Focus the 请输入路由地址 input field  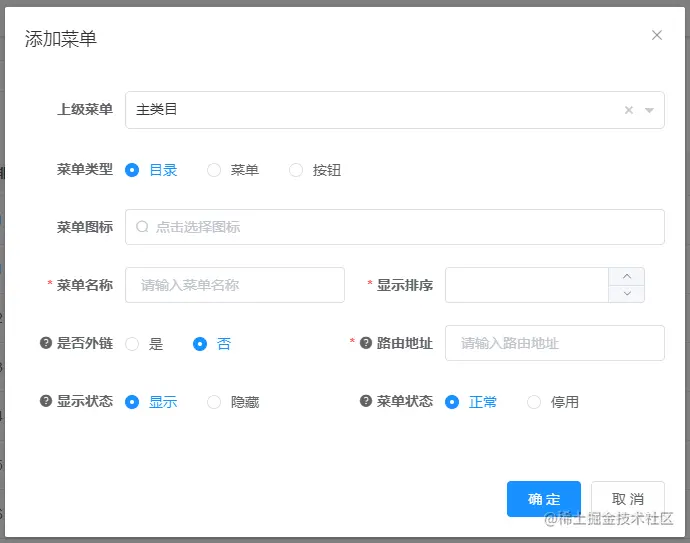[554, 343]
